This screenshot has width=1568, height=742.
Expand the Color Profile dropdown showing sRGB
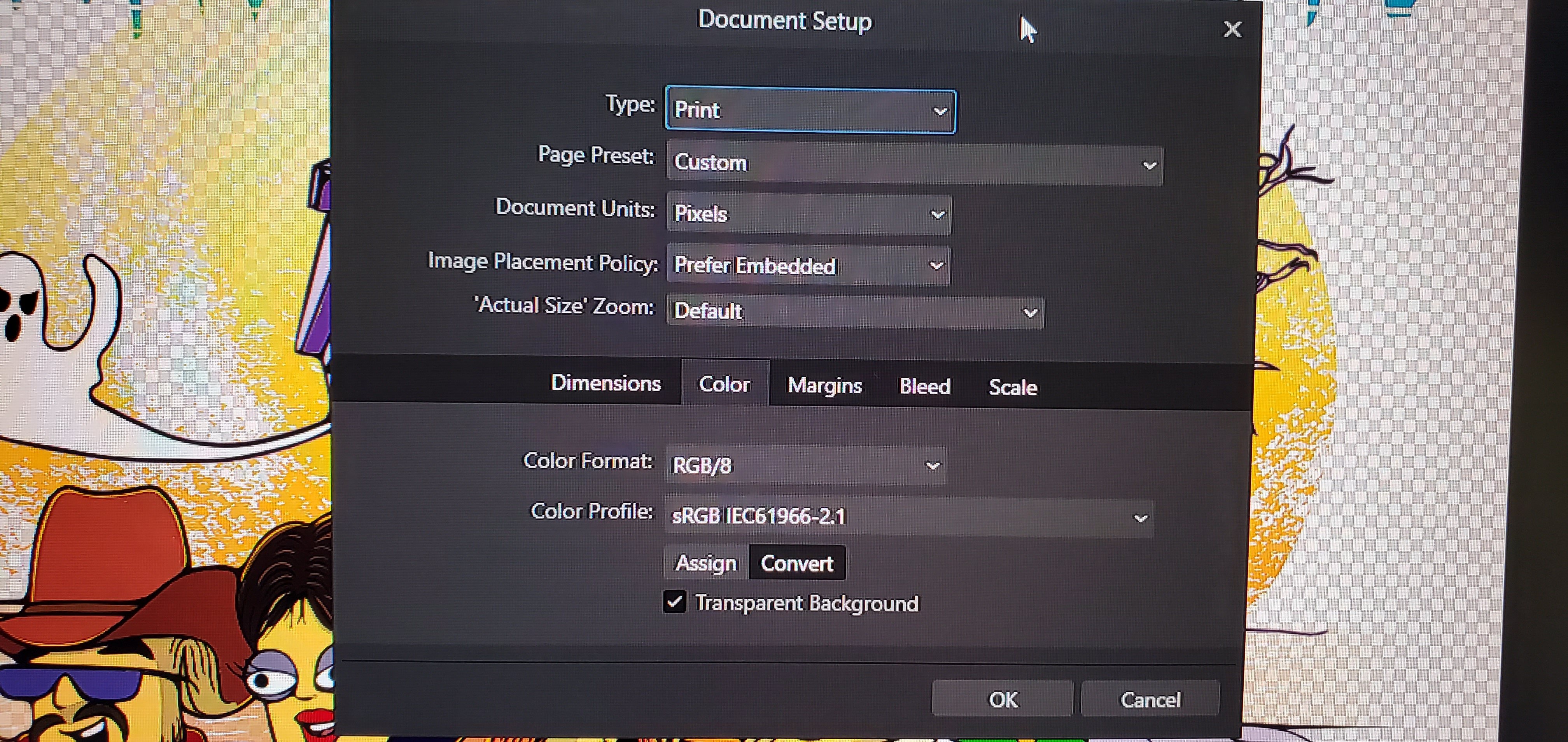coord(909,517)
